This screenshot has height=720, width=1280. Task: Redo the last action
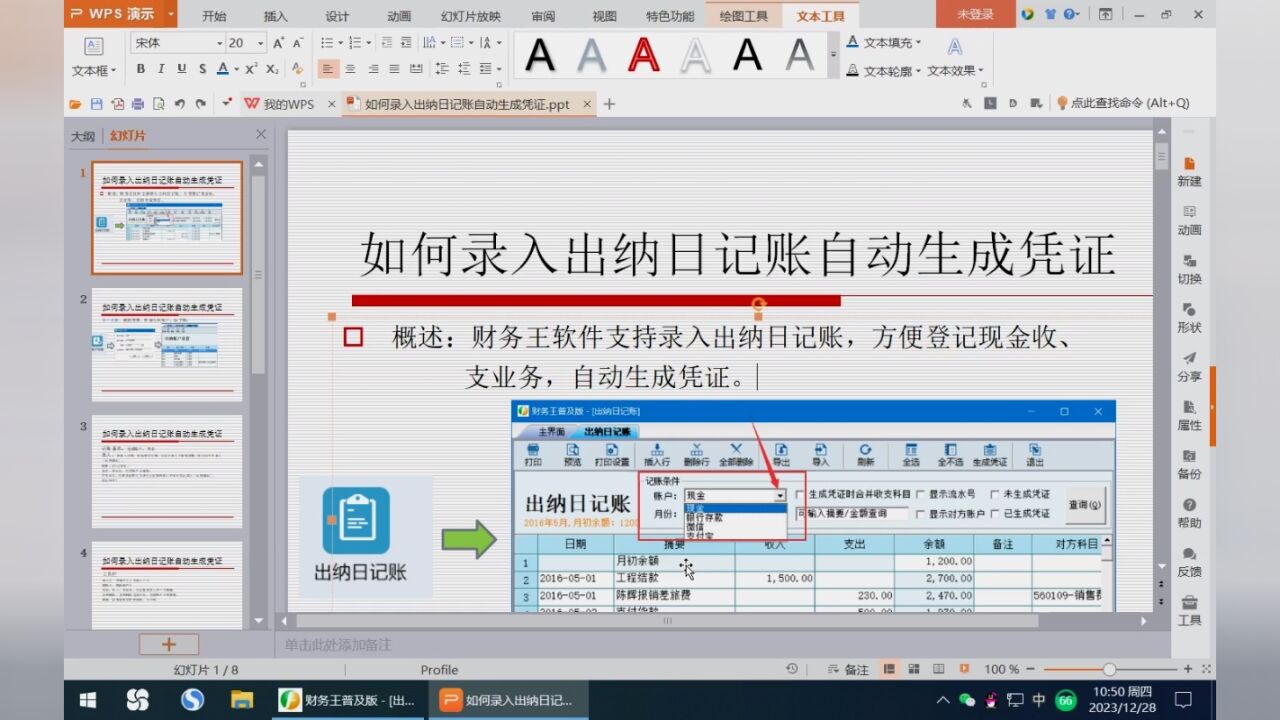click(201, 104)
